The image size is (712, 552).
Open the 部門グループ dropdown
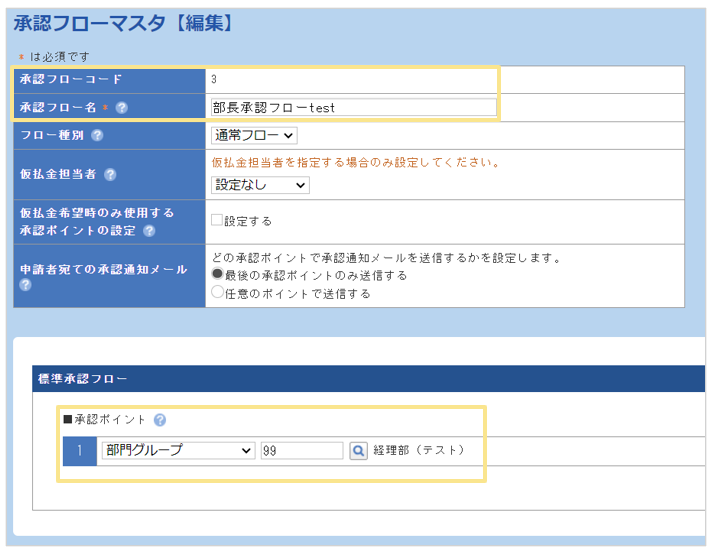[x=178, y=451]
